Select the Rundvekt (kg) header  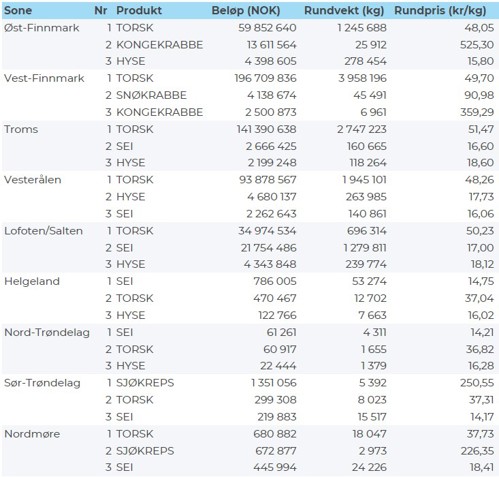tap(344, 11)
